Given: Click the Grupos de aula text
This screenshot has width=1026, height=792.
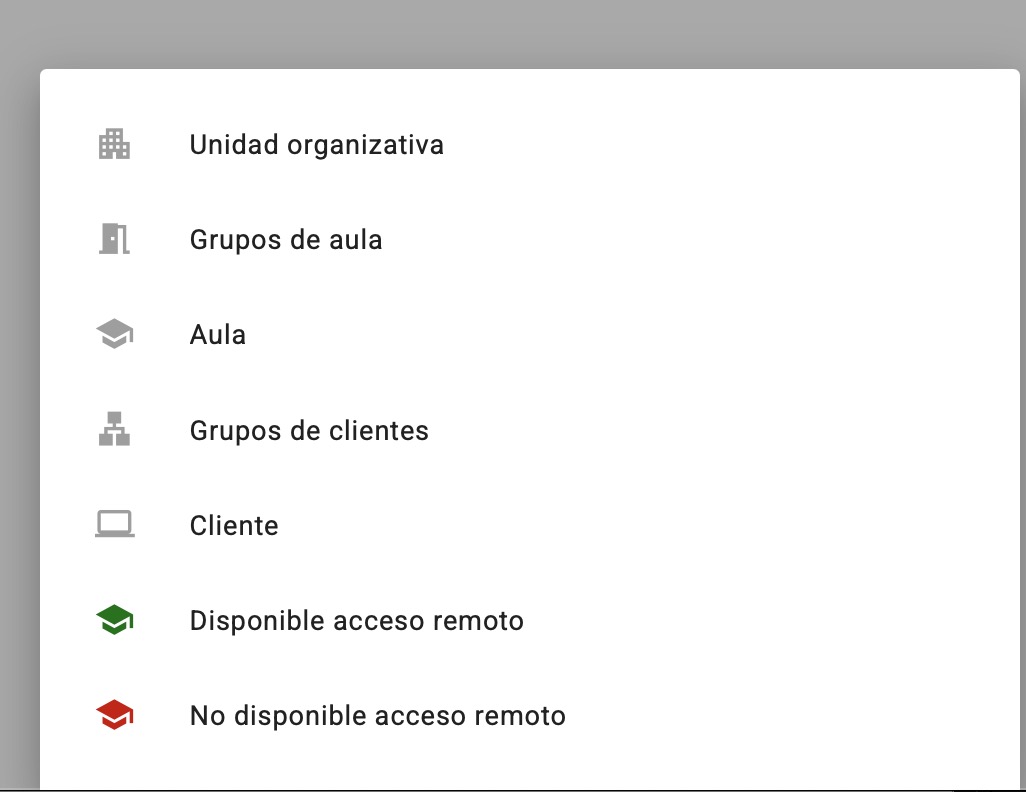Looking at the screenshot, I should (286, 240).
